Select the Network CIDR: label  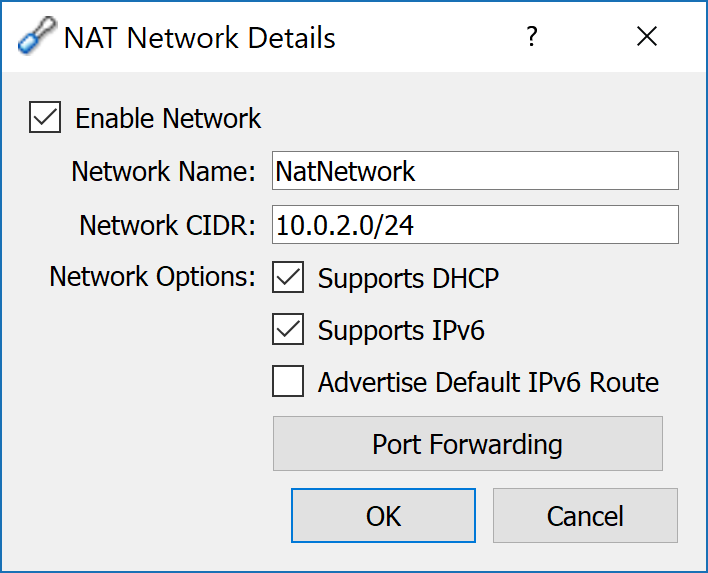(168, 225)
